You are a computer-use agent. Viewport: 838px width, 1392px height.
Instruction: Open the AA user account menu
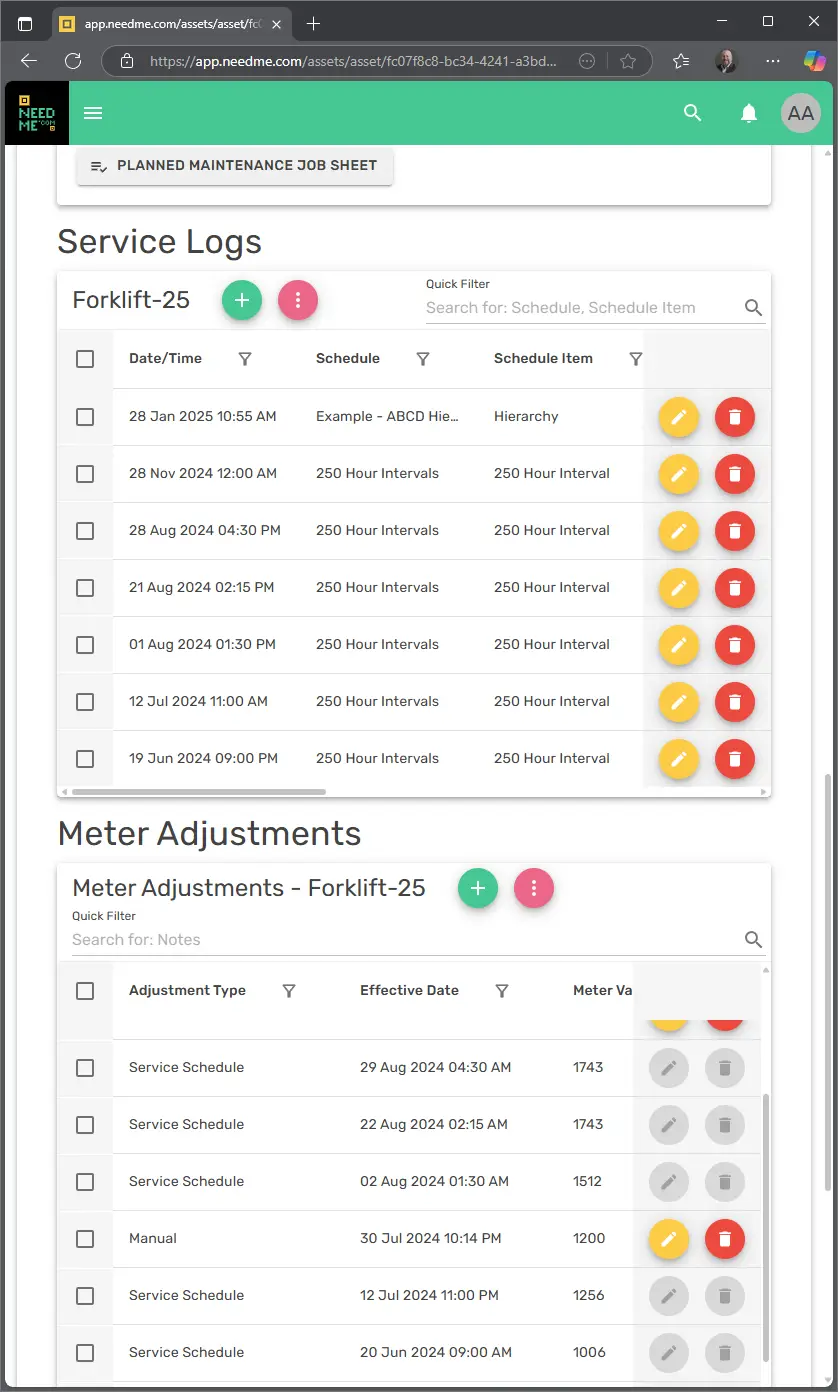pyautogui.click(x=800, y=113)
